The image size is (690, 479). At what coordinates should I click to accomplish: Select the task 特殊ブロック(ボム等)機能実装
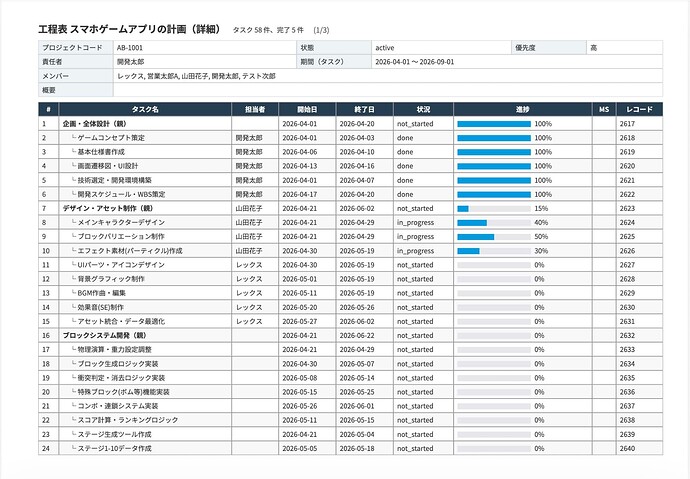coord(123,392)
